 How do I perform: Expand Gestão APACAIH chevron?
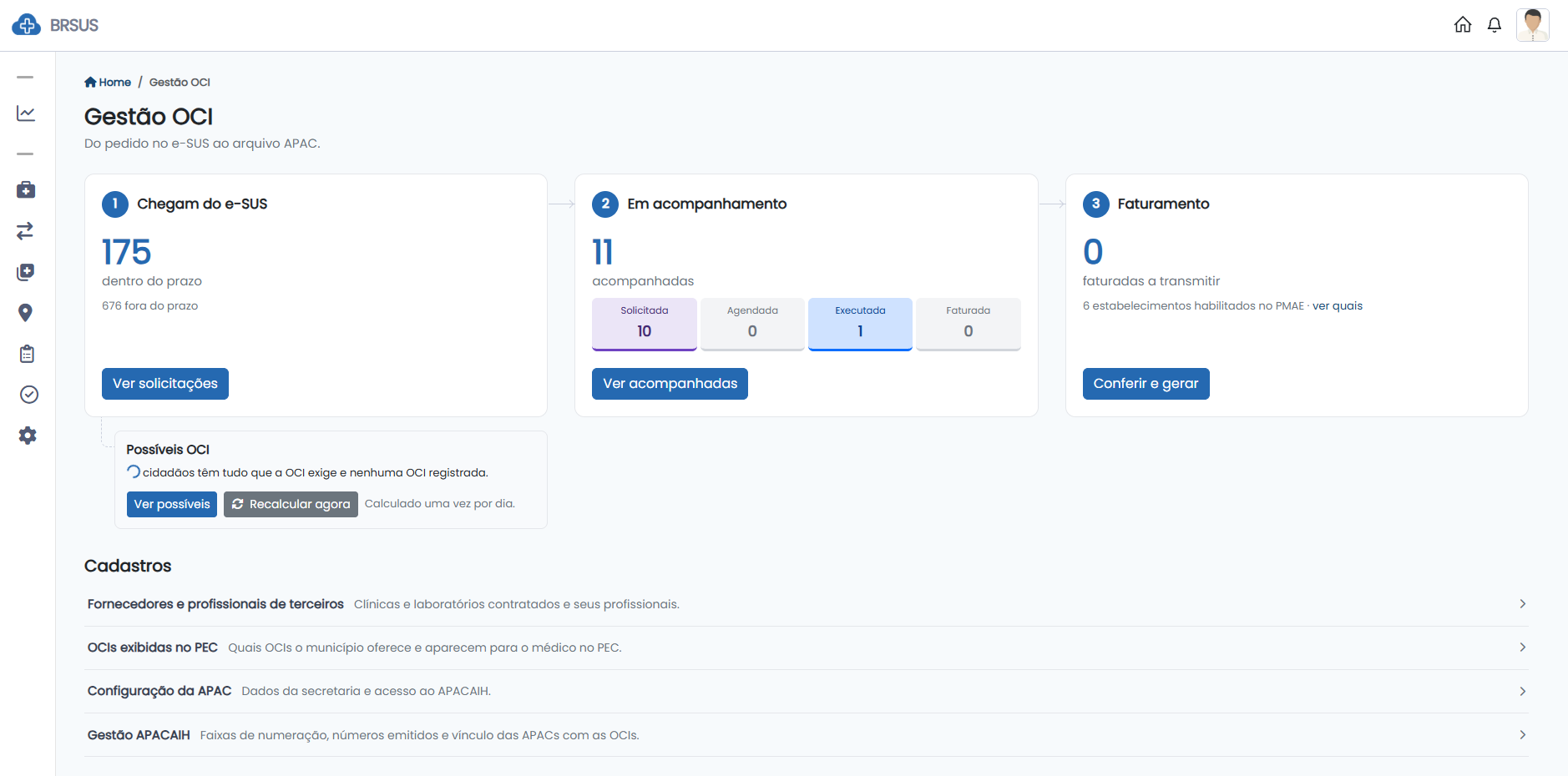(1523, 735)
